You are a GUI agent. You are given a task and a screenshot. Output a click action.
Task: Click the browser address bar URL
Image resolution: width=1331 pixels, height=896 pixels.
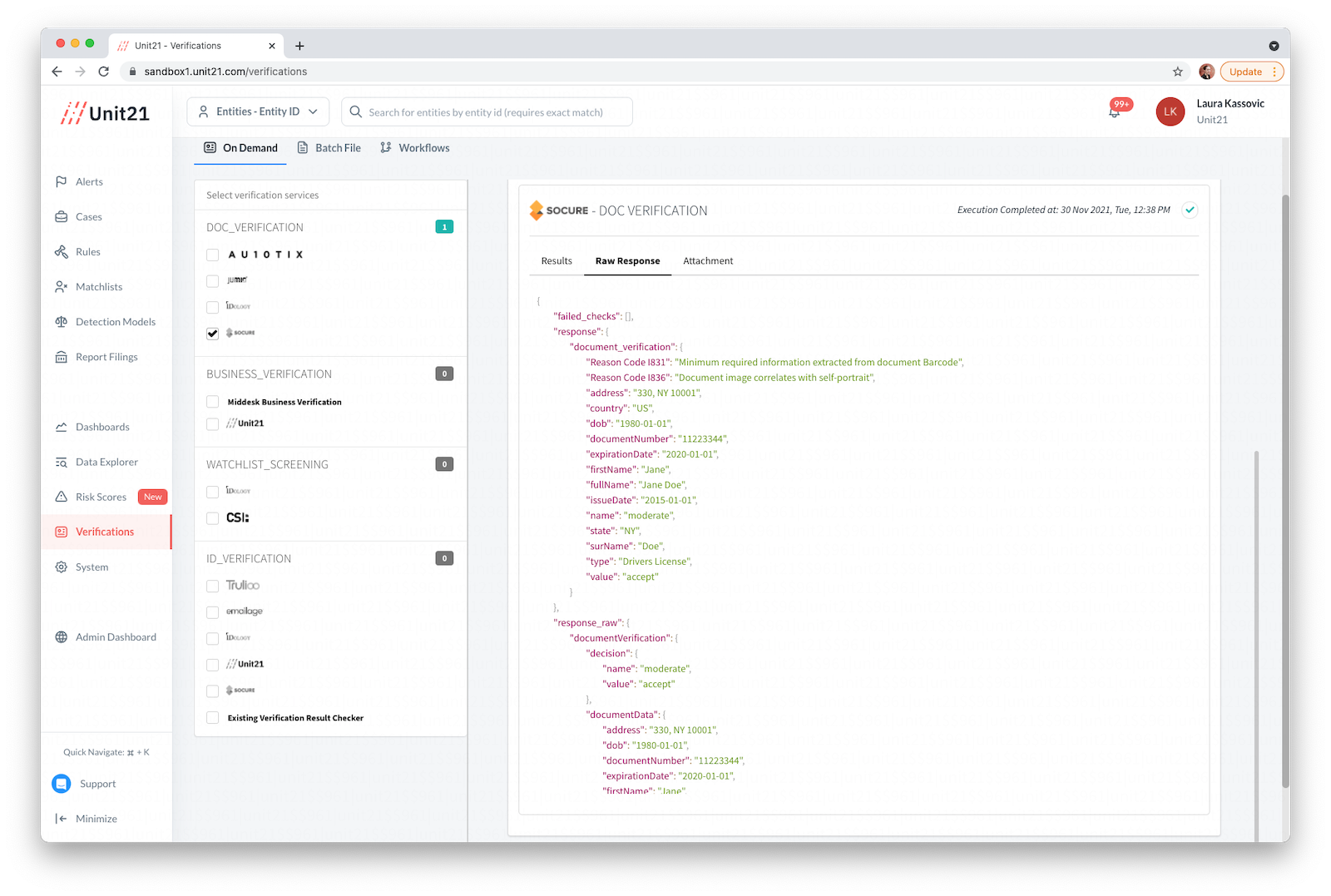225,72
